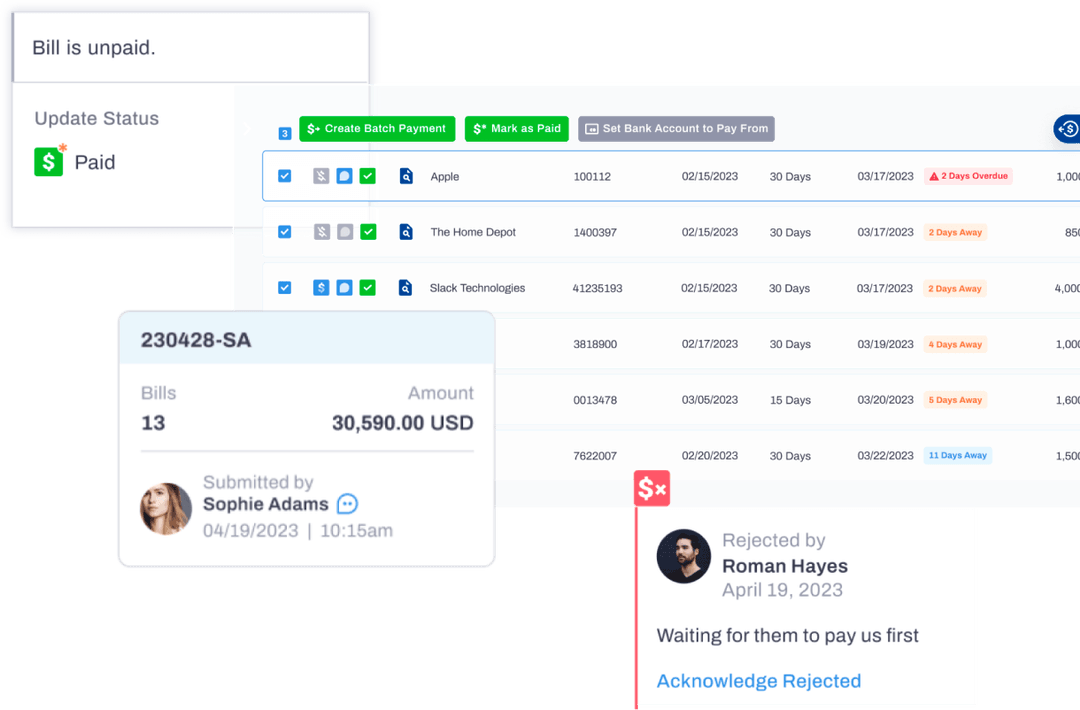
Task: Click the blue currency exchange icon at top right
Action: pyautogui.click(x=1068, y=128)
